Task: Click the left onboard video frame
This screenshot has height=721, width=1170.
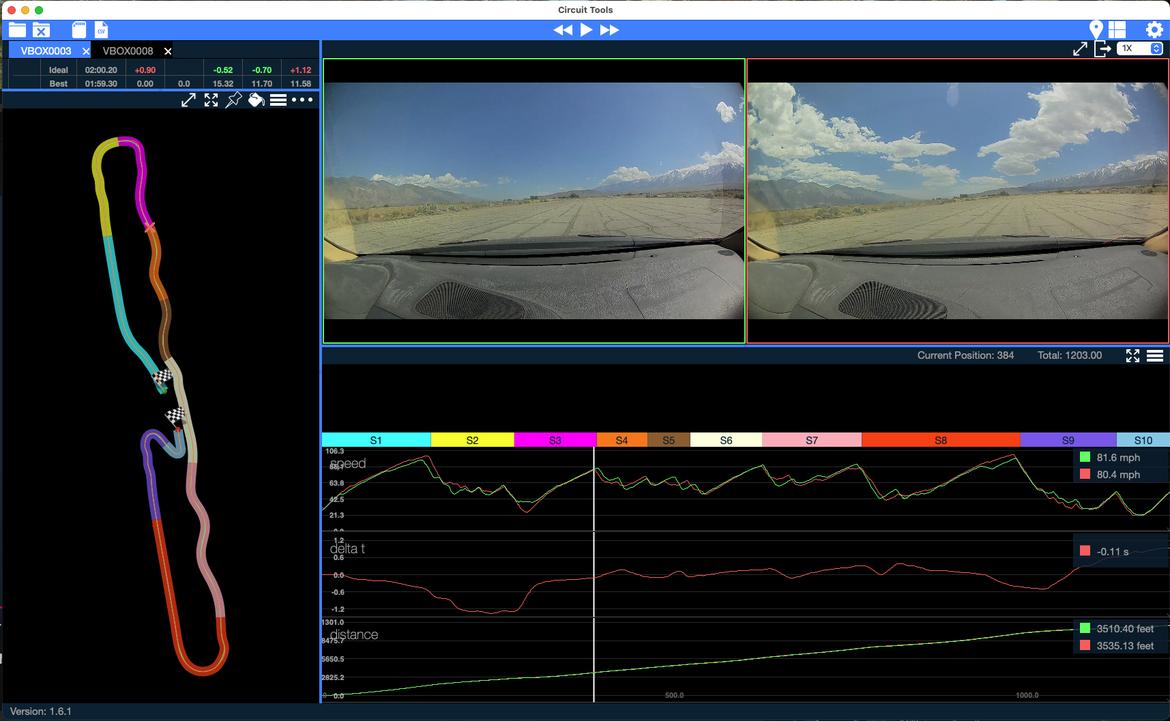Action: click(534, 201)
